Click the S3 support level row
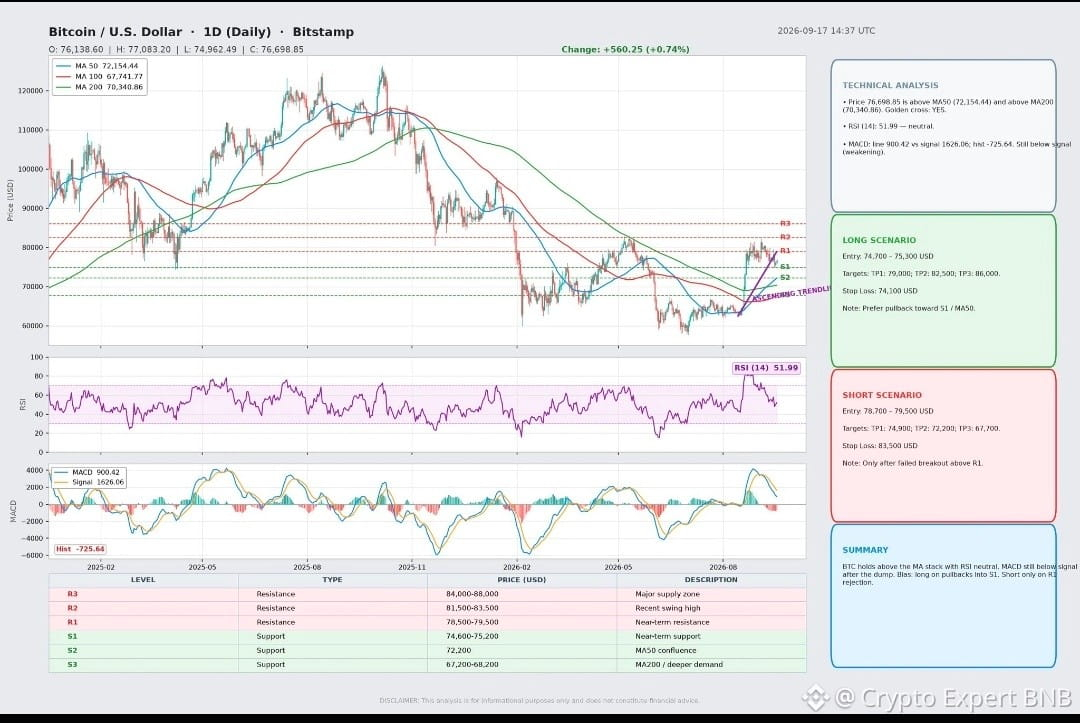 [427, 664]
